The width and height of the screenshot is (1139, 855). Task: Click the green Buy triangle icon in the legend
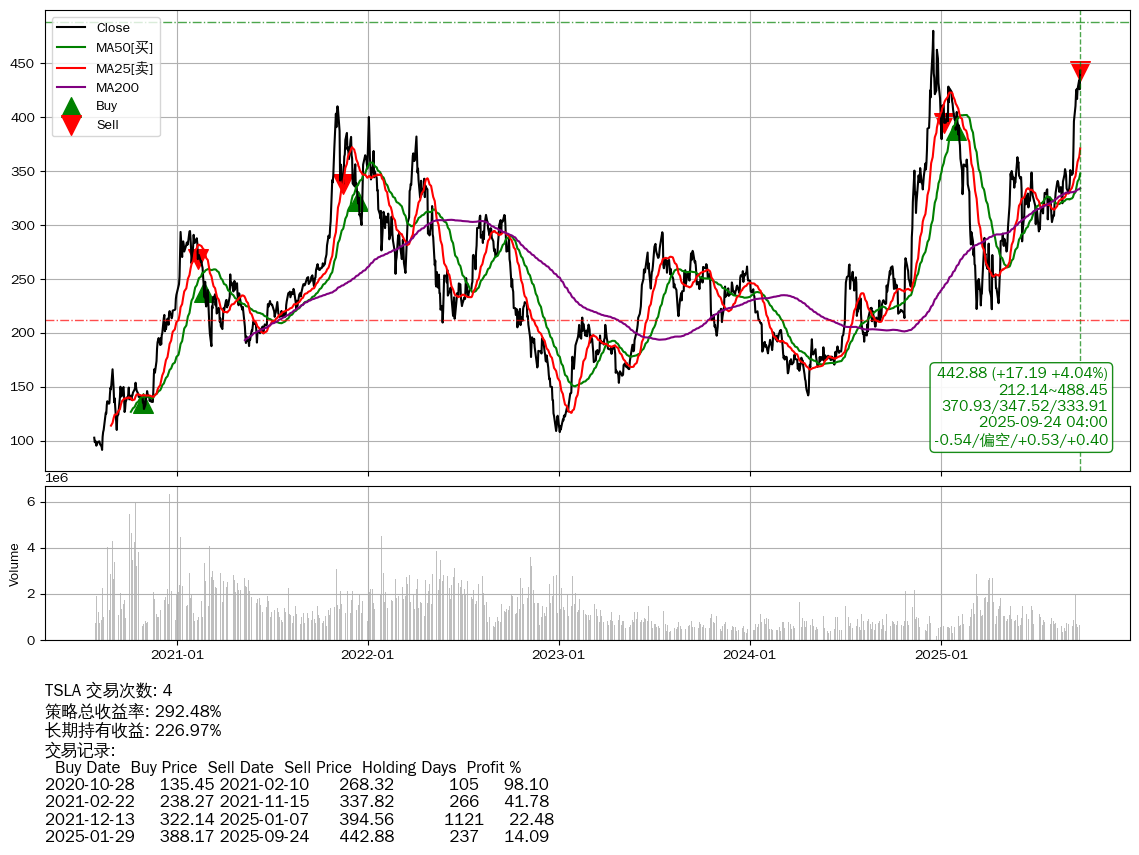pos(71,107)
